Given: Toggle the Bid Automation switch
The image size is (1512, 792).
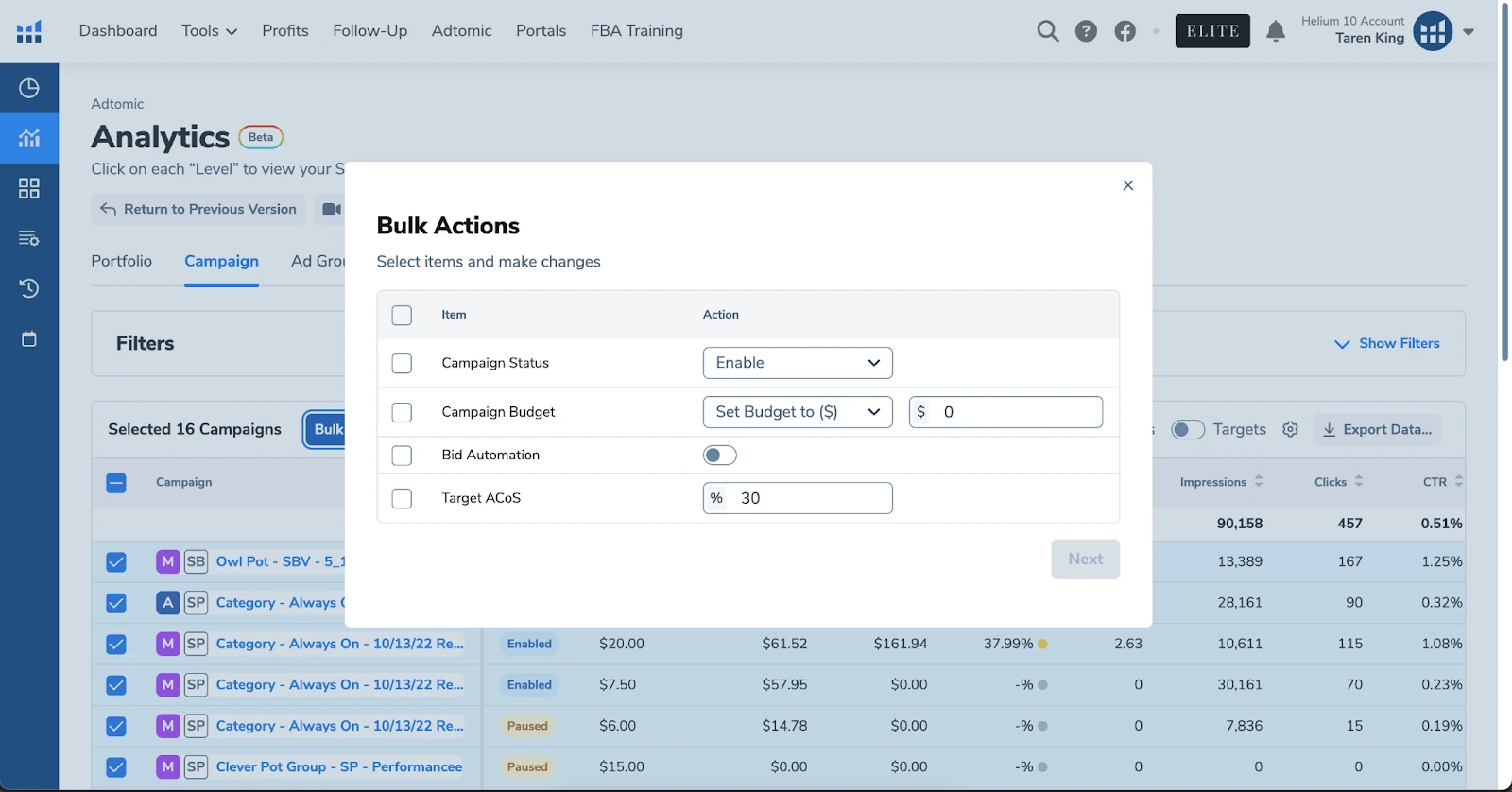Looking at the screenshot, I should [719, 456].
